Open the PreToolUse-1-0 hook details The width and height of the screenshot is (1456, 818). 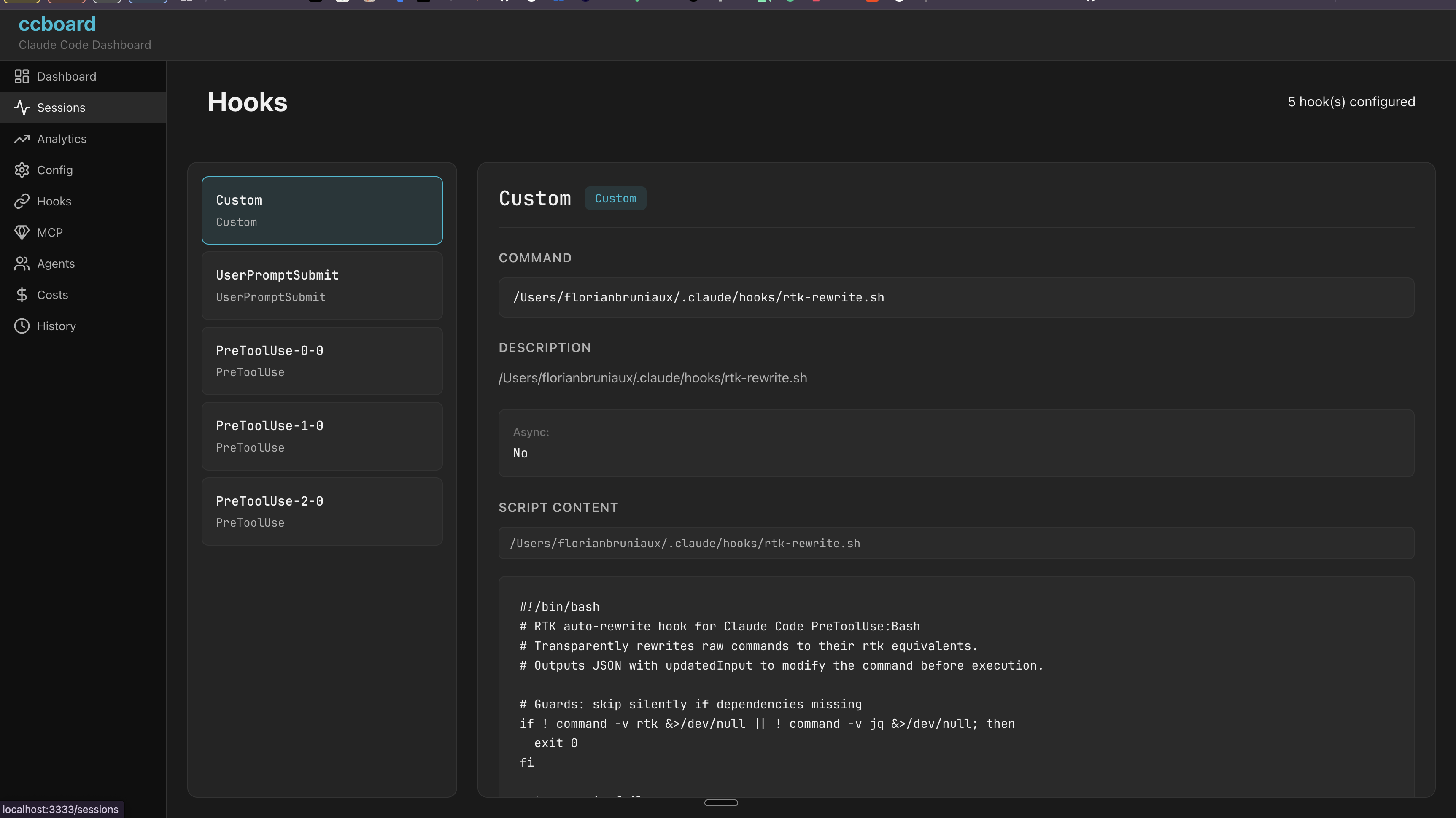coord(321,436)
